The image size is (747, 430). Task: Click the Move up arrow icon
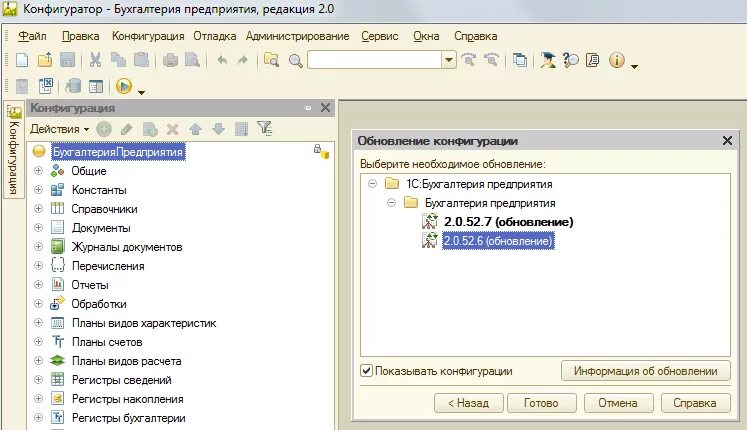(x=195, y=129)
